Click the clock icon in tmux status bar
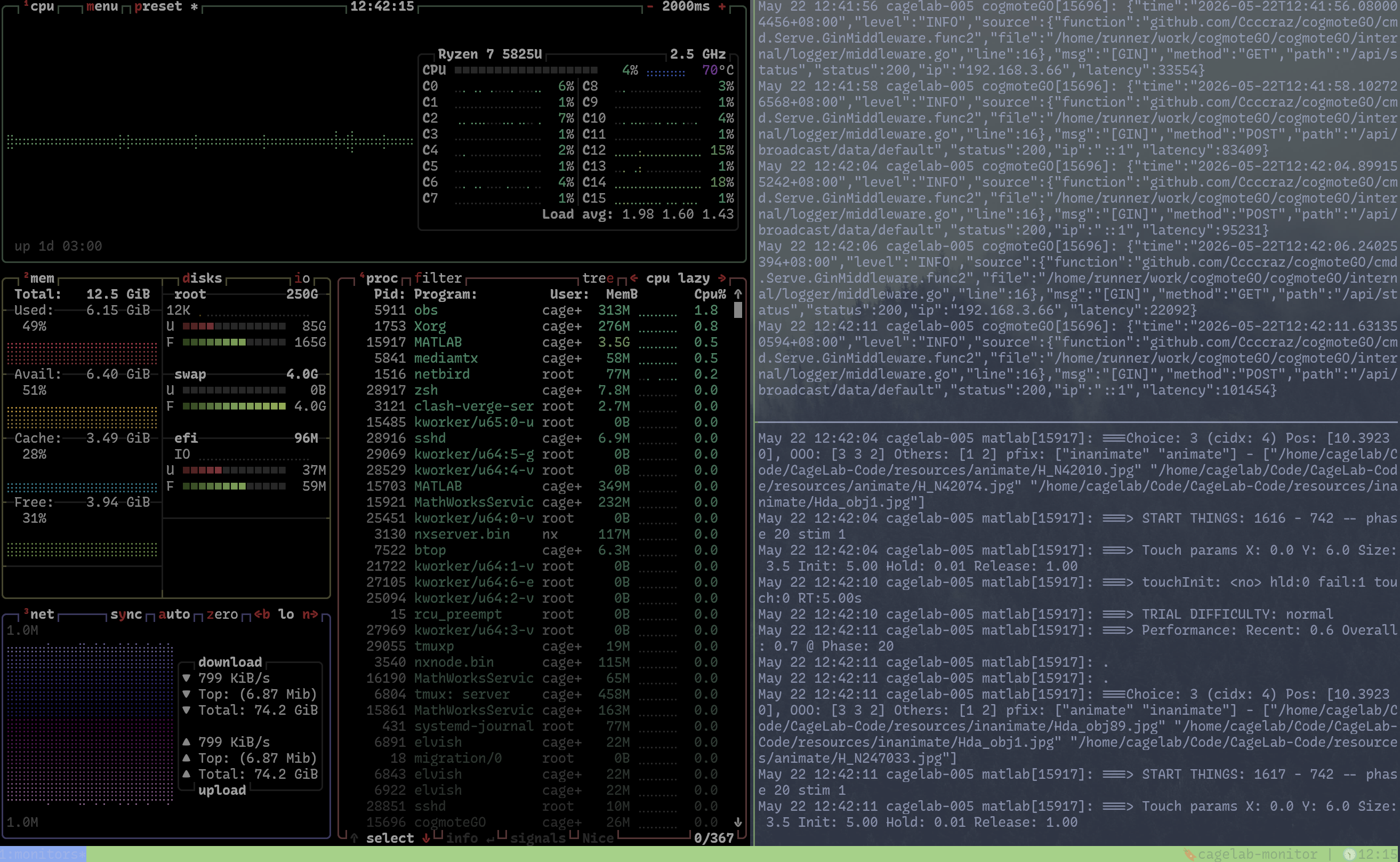Screen dimensions: 1400x862 click(x=1349, y=854)
